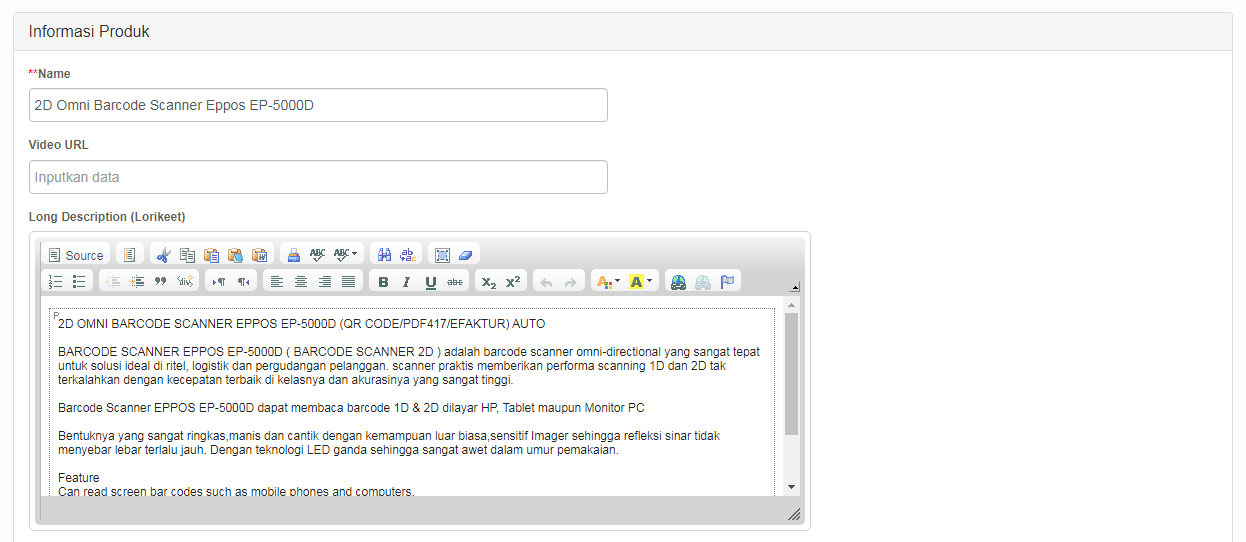Image resolution: width=1246 pixels, height=542 pixels.
Task: Set text direction left to right
Action: tap(220, 282)
